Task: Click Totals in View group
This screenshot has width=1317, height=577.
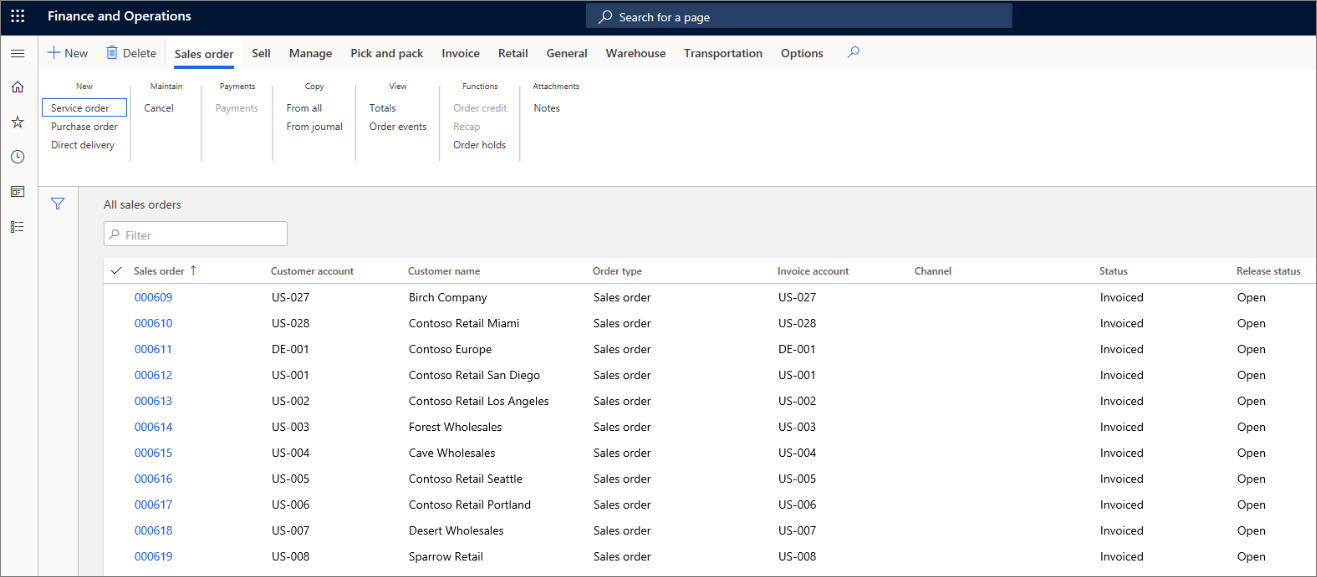Action: coord(382,108)
